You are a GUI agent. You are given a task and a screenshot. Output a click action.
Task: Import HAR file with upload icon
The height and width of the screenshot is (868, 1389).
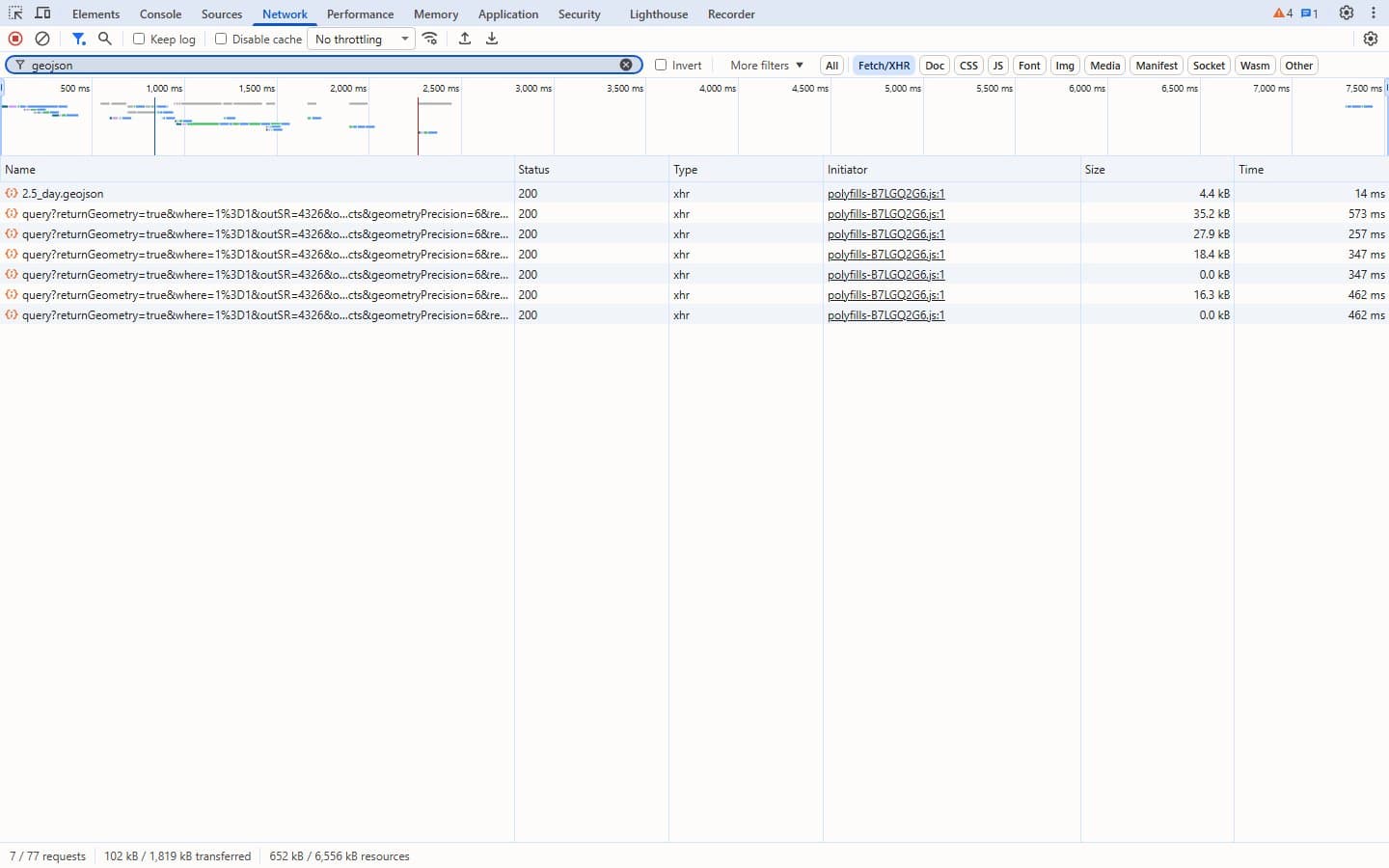[x=465, y=39]
